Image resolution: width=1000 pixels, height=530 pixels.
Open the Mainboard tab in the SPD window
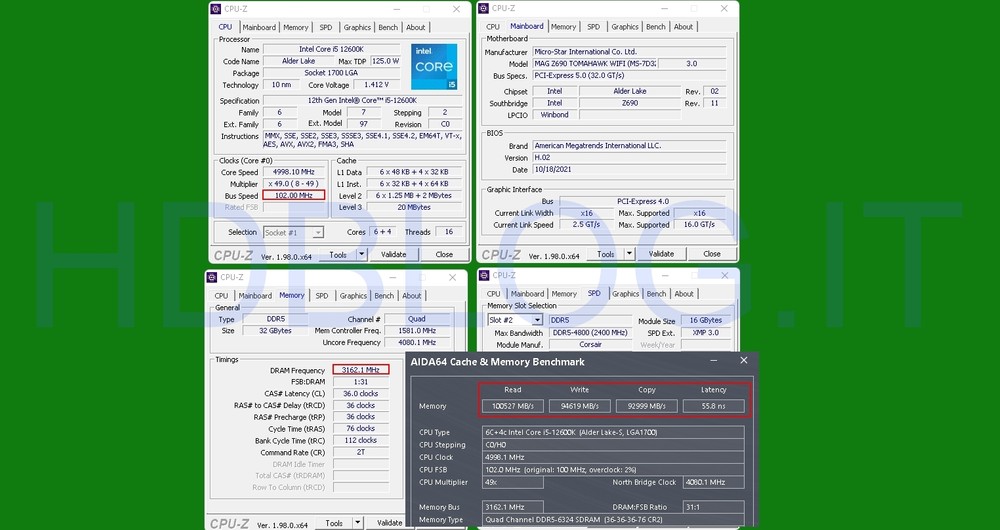tap(527, 294)
